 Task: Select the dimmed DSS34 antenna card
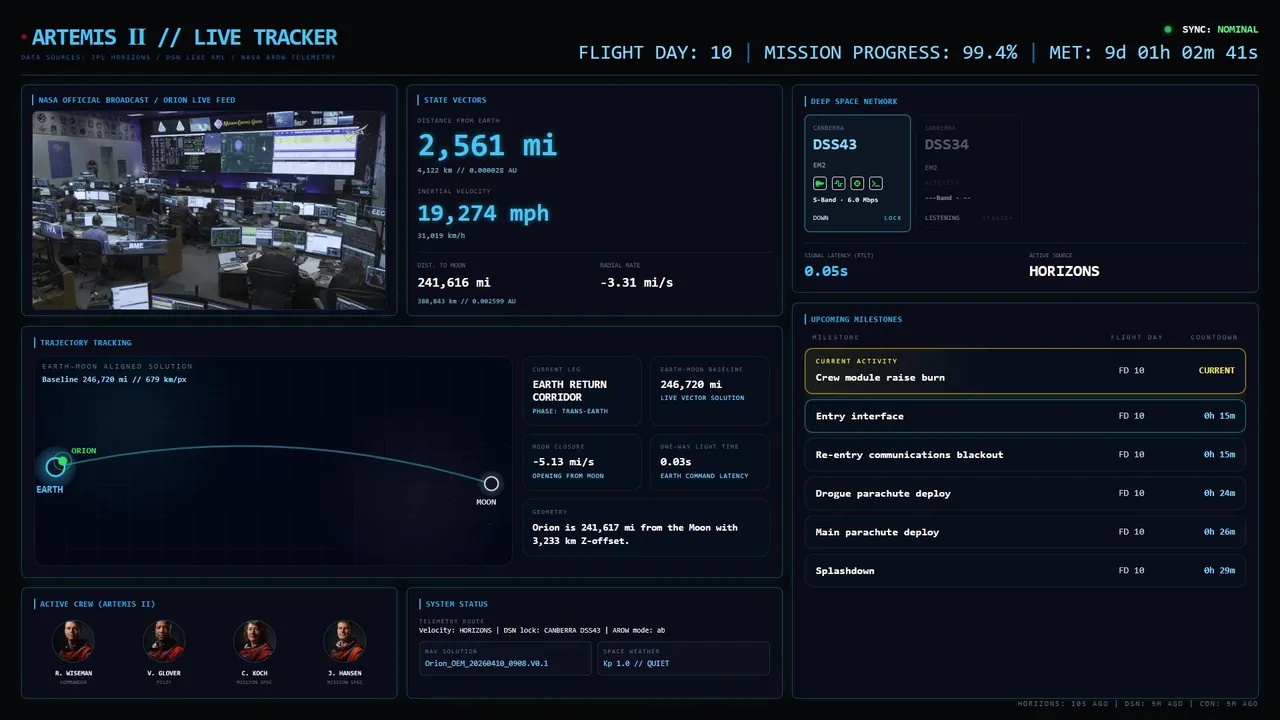click(x=969, y=173)
